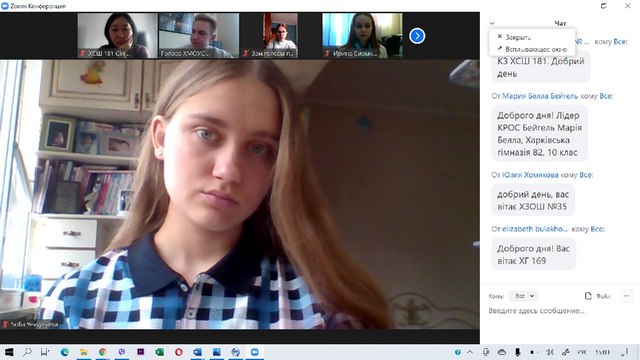This screenshot has width=640, height=360.
Task: Open Google Chrome from the taskbar
Action: click(x=102, y=352)
